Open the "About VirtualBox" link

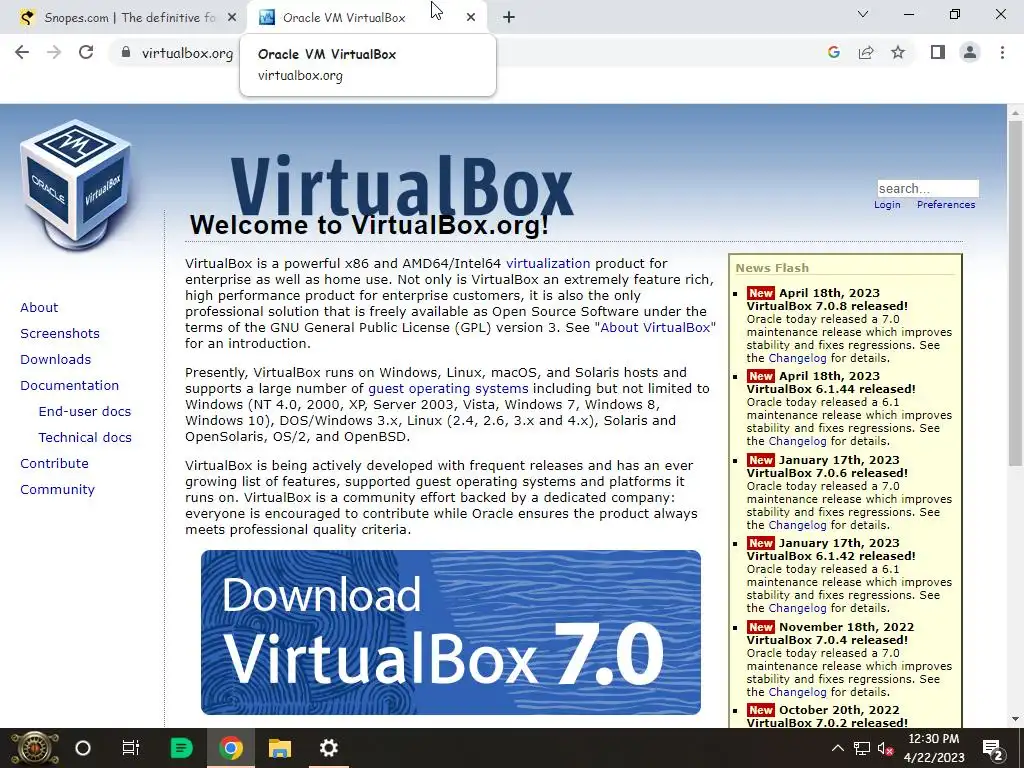655,327
